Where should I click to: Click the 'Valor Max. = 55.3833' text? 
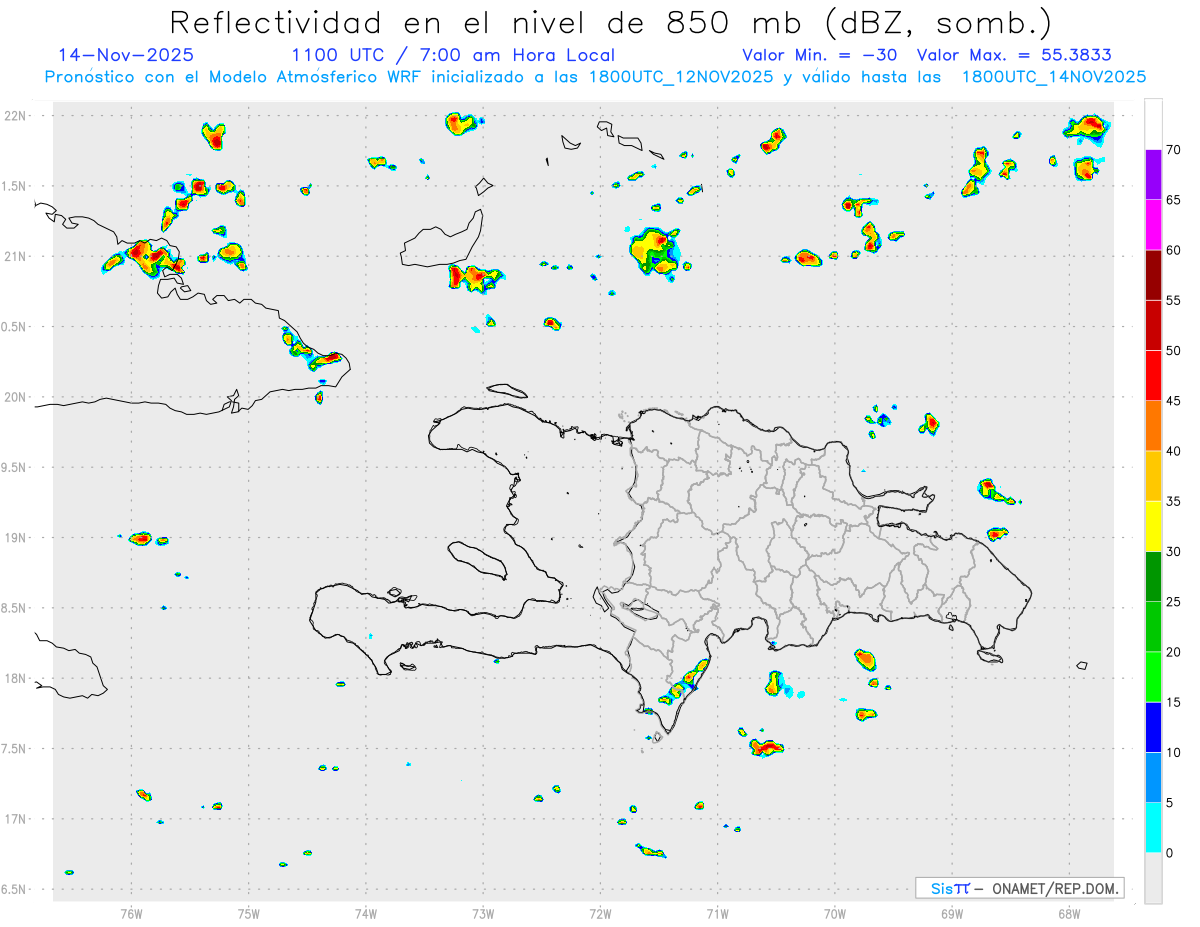[x=1014, y=55]
